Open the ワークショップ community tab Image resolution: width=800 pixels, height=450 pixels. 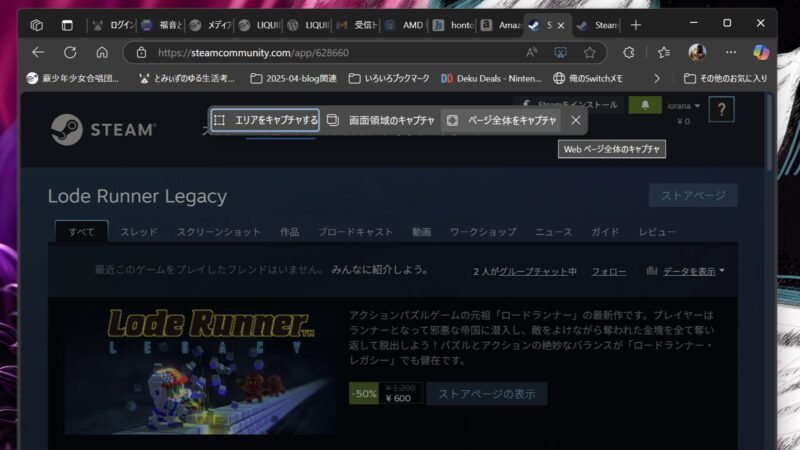point(483,232)
